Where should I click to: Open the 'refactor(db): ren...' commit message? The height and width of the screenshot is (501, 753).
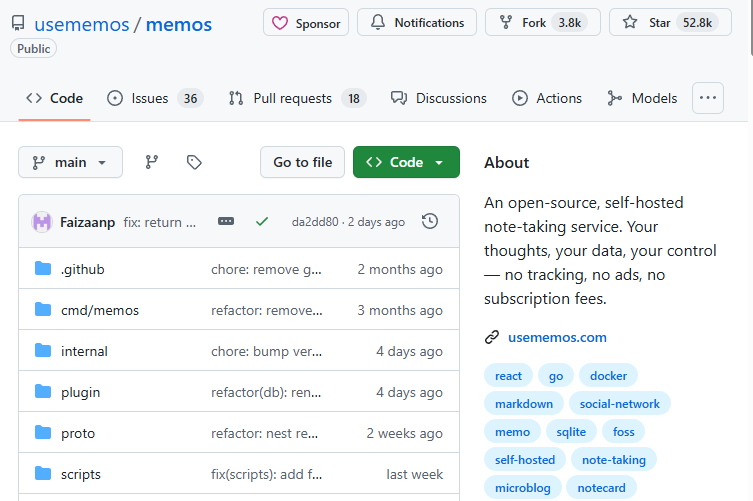[266, 392]
